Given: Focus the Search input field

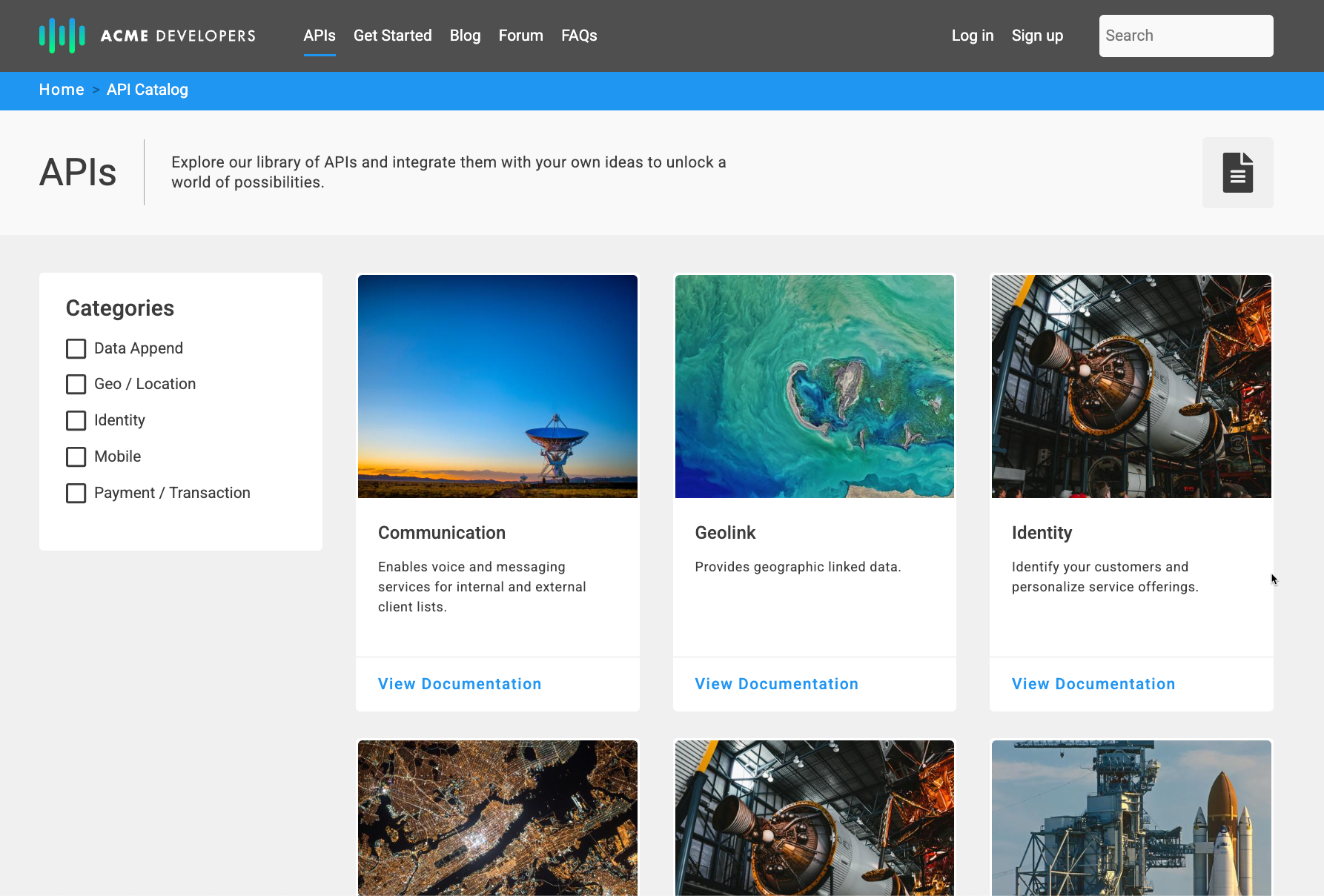Looking at the screenshot, I should coord(1186,36).
